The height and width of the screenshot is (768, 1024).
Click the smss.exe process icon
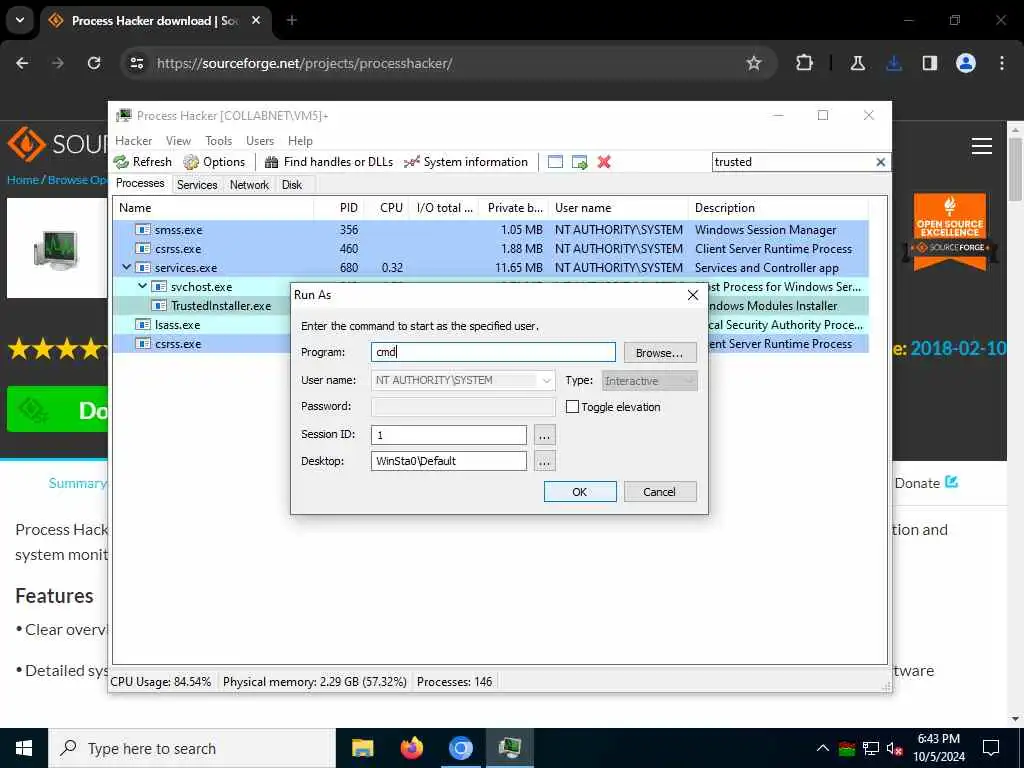coord(143,230)
